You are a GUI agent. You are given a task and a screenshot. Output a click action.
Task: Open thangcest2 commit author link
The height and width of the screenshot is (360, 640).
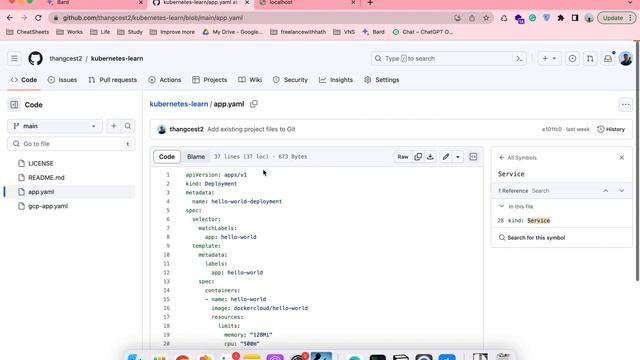click(x=187, y=129)
